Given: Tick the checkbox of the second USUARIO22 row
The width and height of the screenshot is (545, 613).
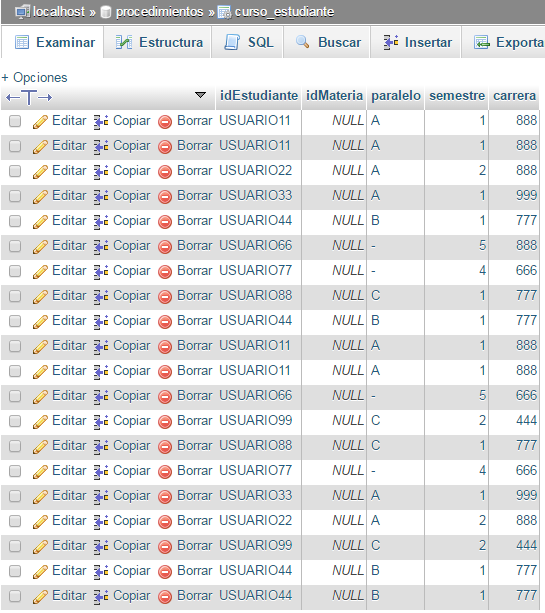Looking at the screenshot, I should tap(15, 522).
